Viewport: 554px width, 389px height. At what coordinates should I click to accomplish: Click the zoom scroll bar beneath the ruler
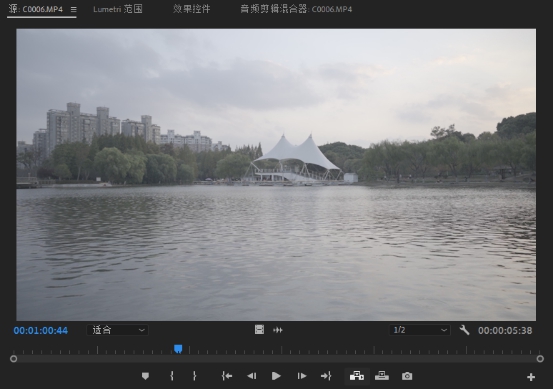point(277,359)
